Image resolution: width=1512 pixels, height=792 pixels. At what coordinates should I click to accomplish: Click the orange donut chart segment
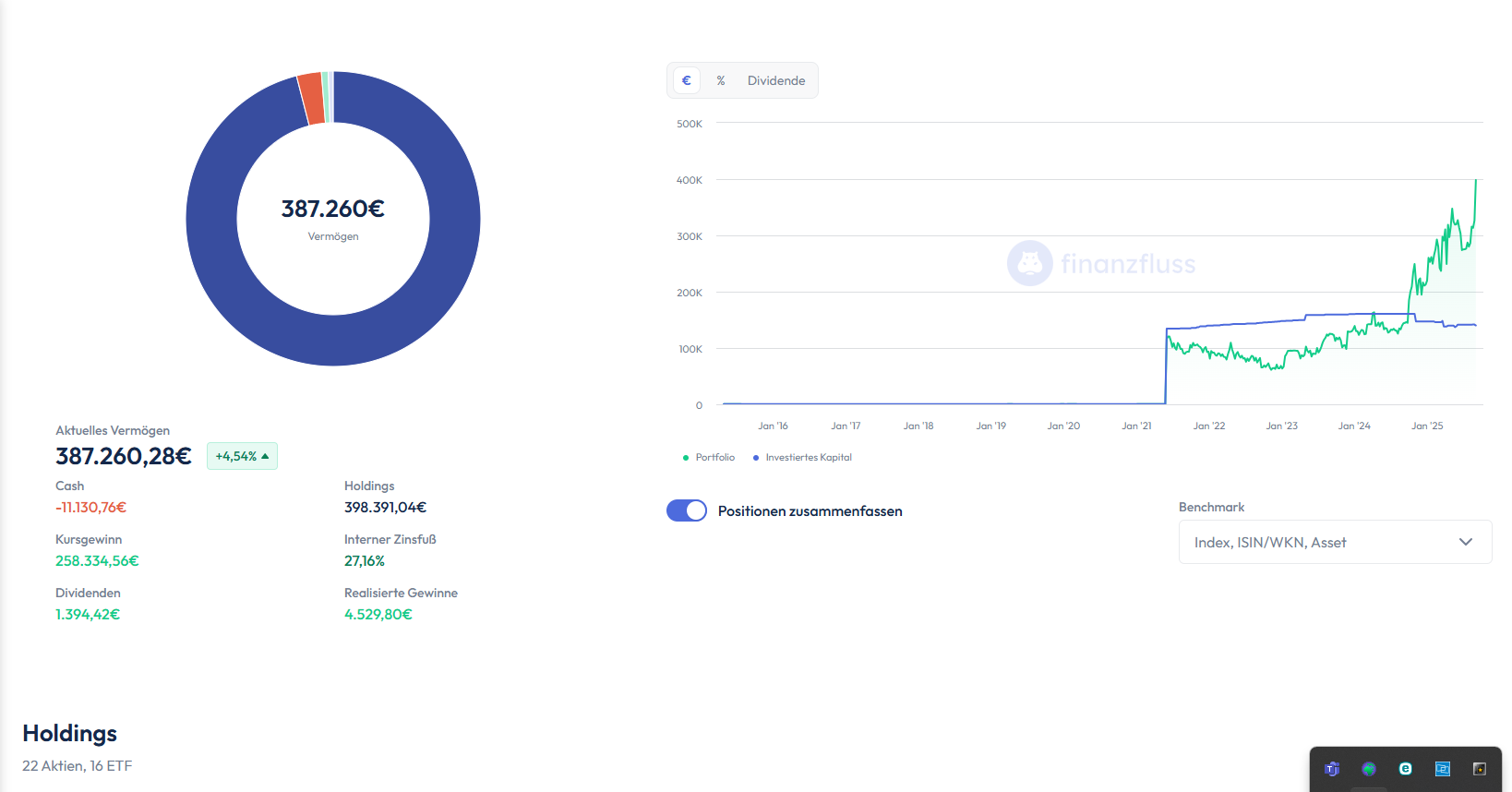click(311, 100)
